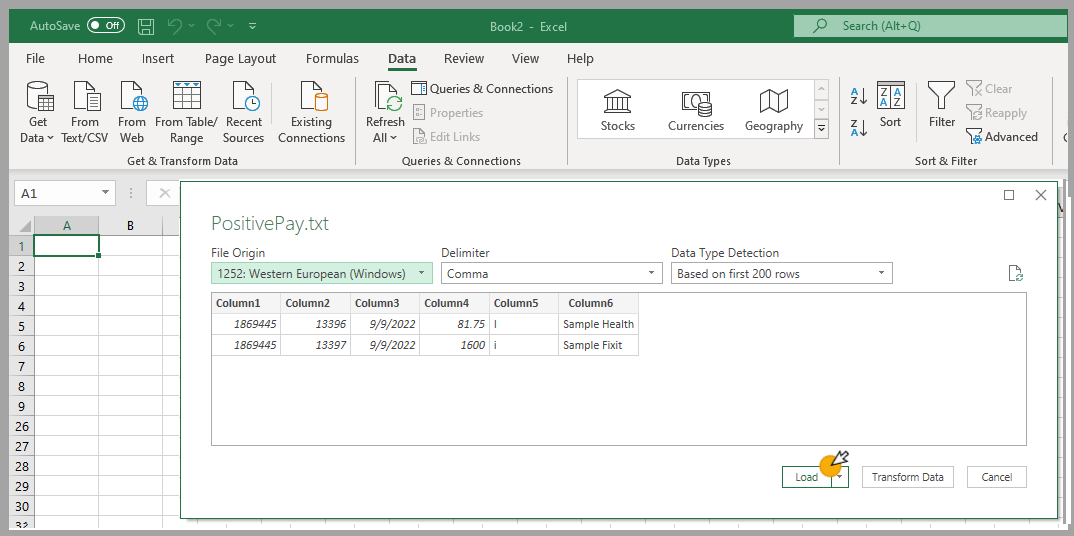
Task: Open the Formulas tab
Action: tap(332, 59)
